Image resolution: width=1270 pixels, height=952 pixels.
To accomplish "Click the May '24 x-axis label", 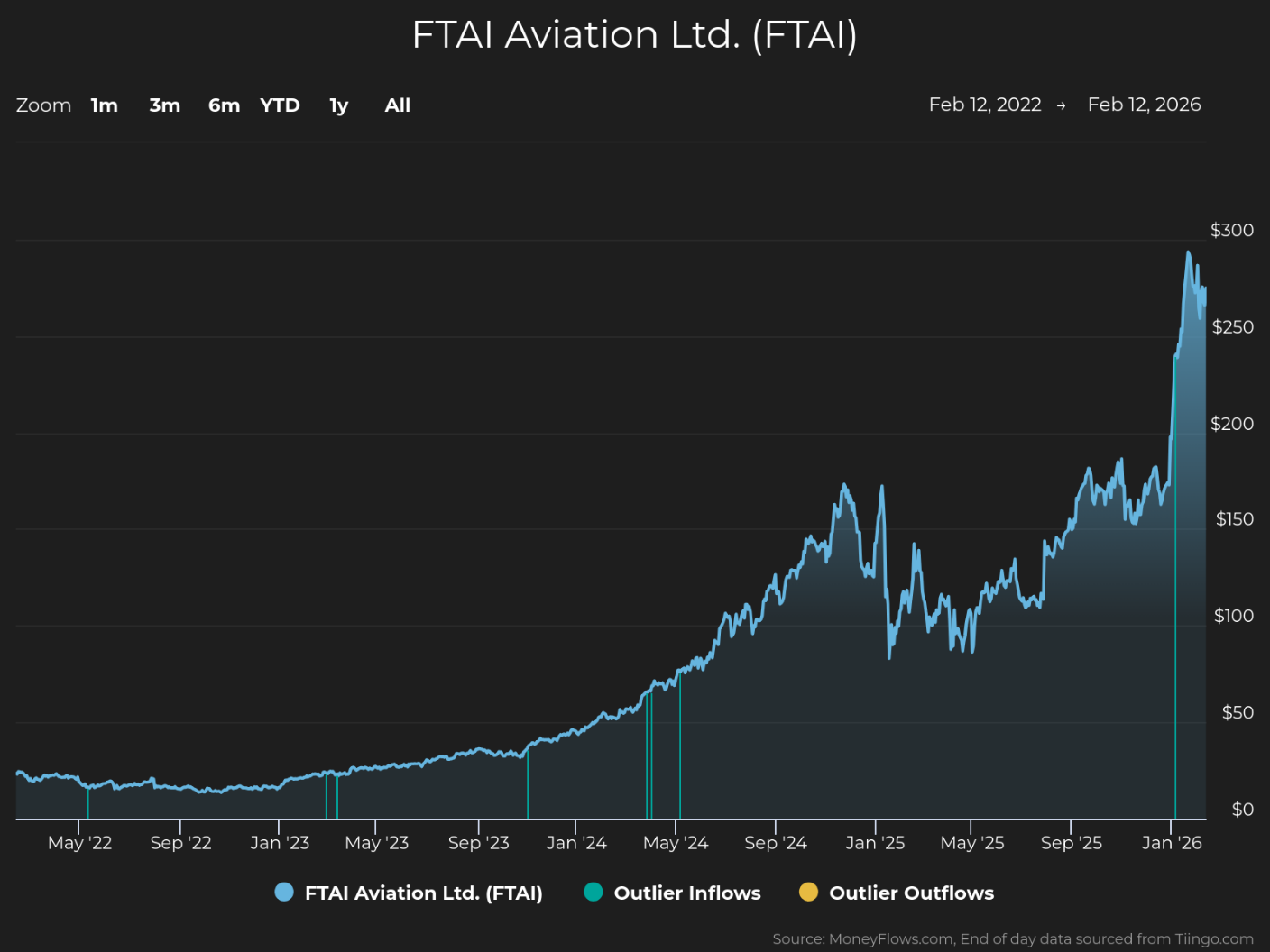I will (x=676, y=842).
